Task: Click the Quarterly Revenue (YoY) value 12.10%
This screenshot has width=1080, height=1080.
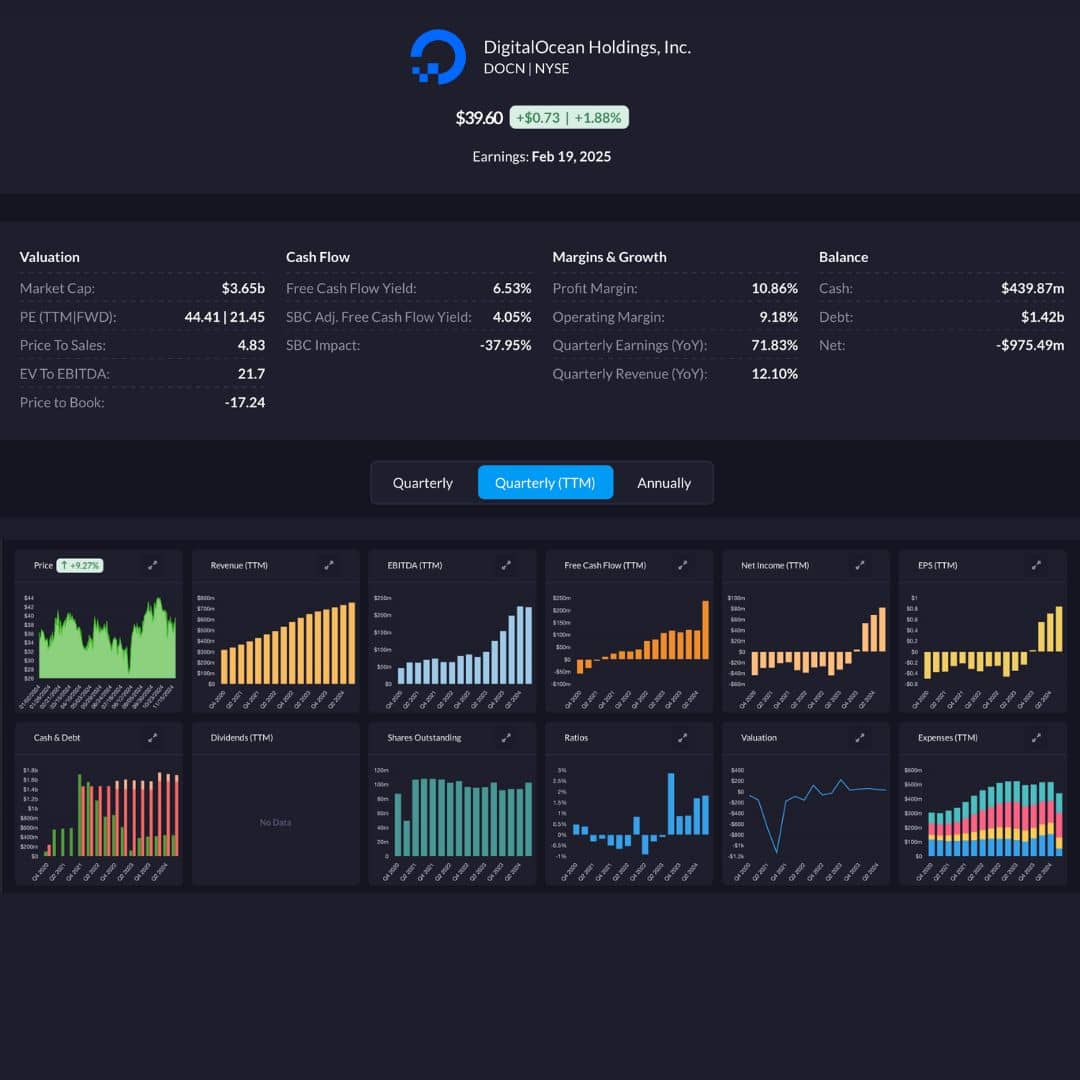Action: [774, 373]
